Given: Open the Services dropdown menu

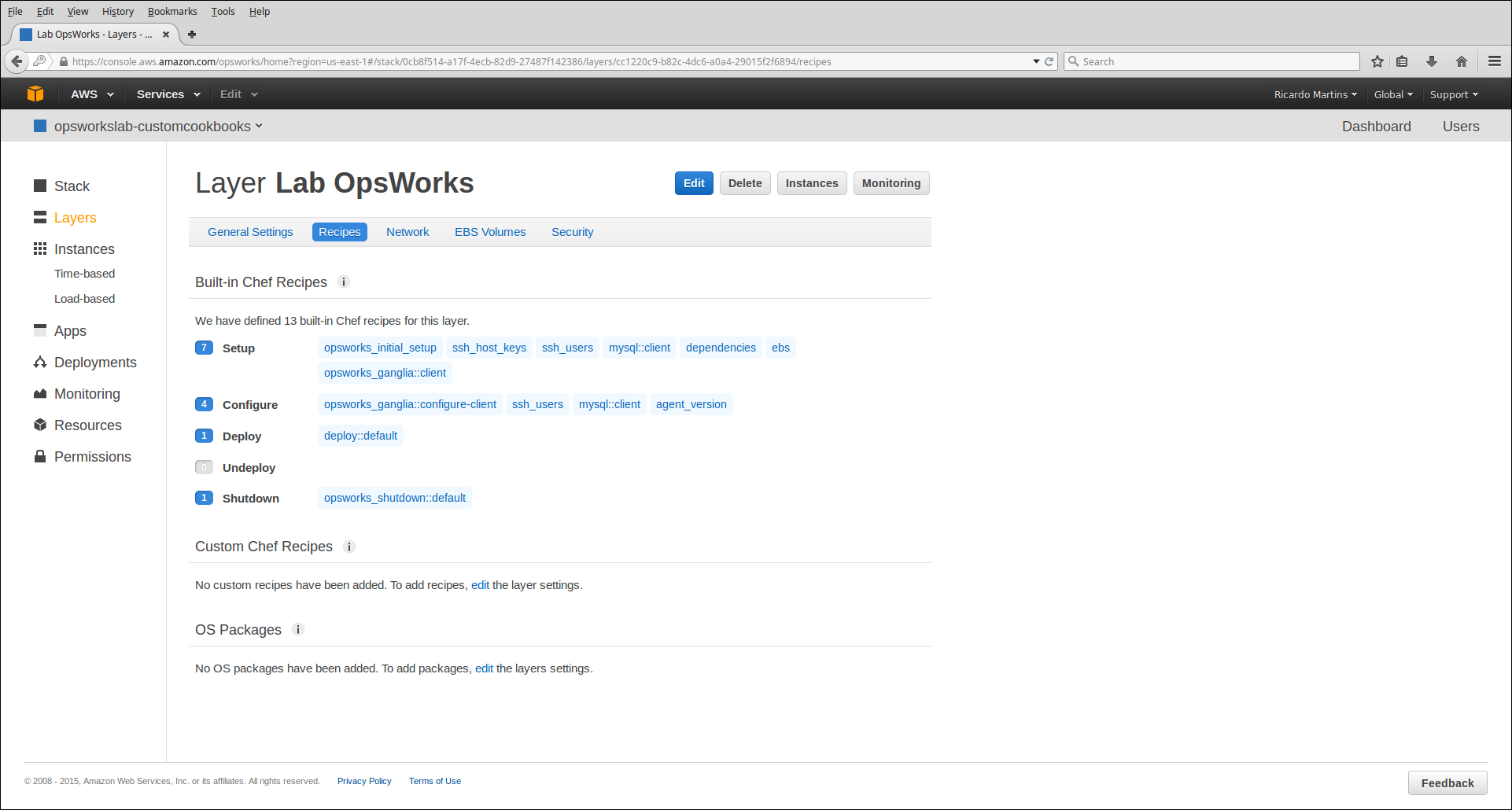Looking at the screenshot, I should 167,94.
